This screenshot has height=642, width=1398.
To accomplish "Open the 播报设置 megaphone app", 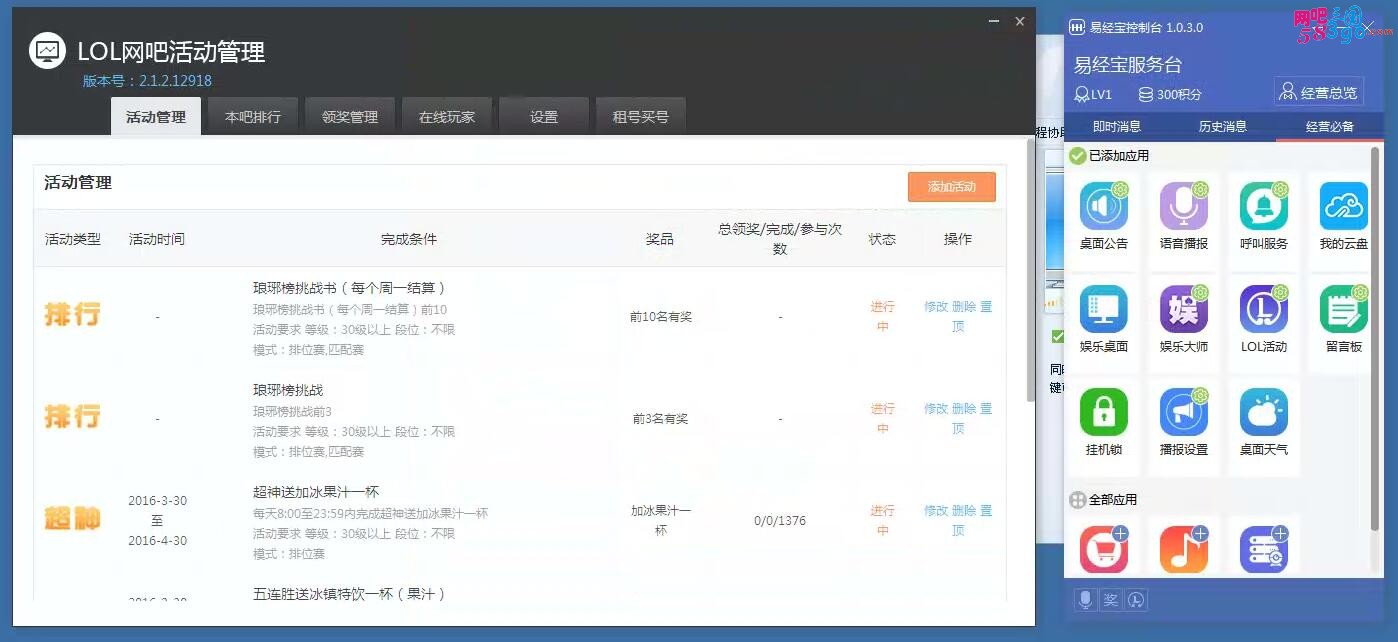I will pos(1184,413).
